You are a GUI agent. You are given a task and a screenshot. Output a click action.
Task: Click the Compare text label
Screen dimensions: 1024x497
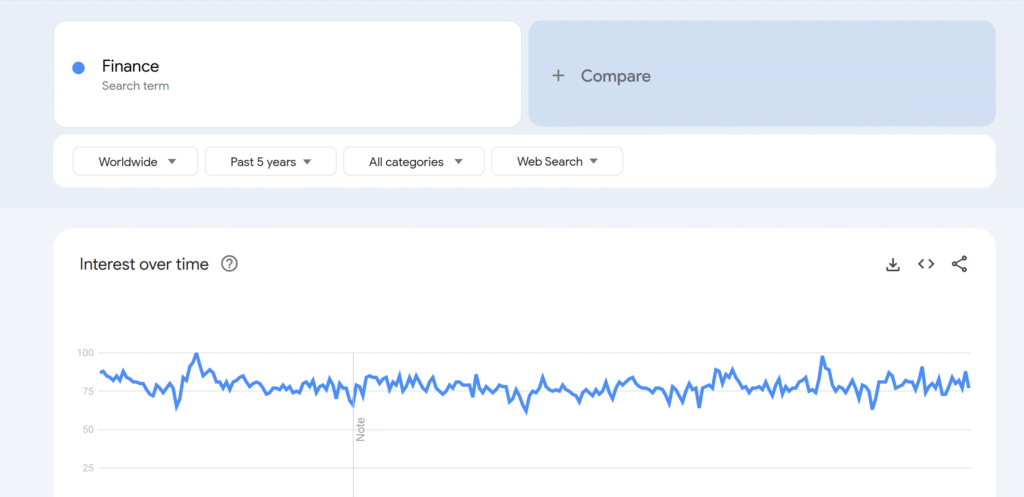[615, 76]
